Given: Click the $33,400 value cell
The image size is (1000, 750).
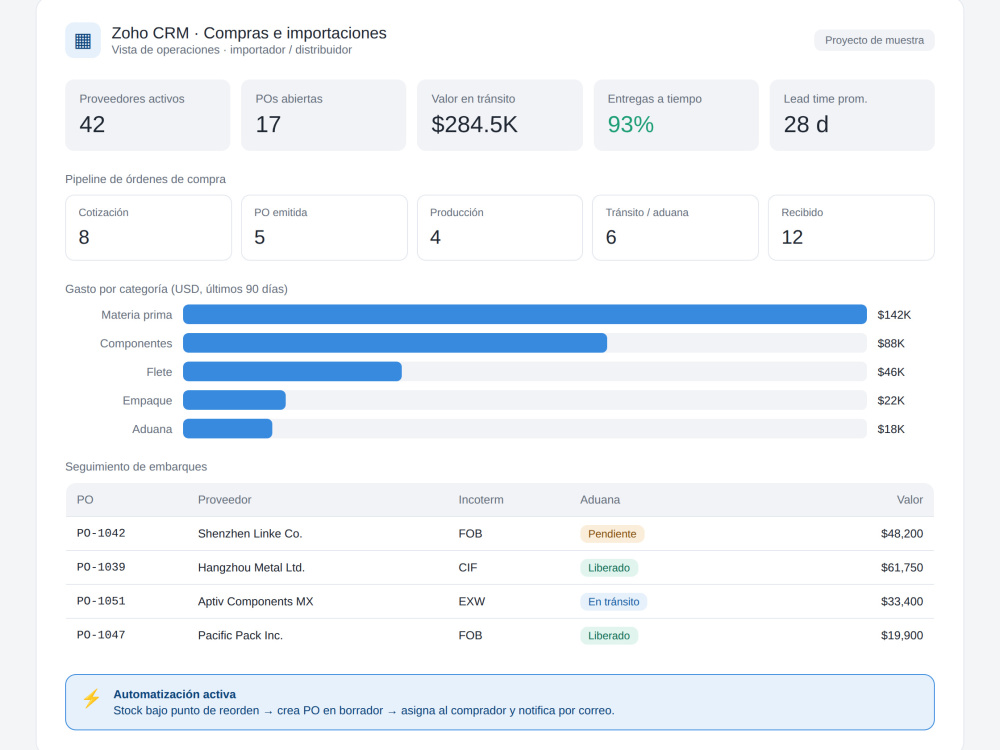Looking at the screenshot, I should pos(902,601).
